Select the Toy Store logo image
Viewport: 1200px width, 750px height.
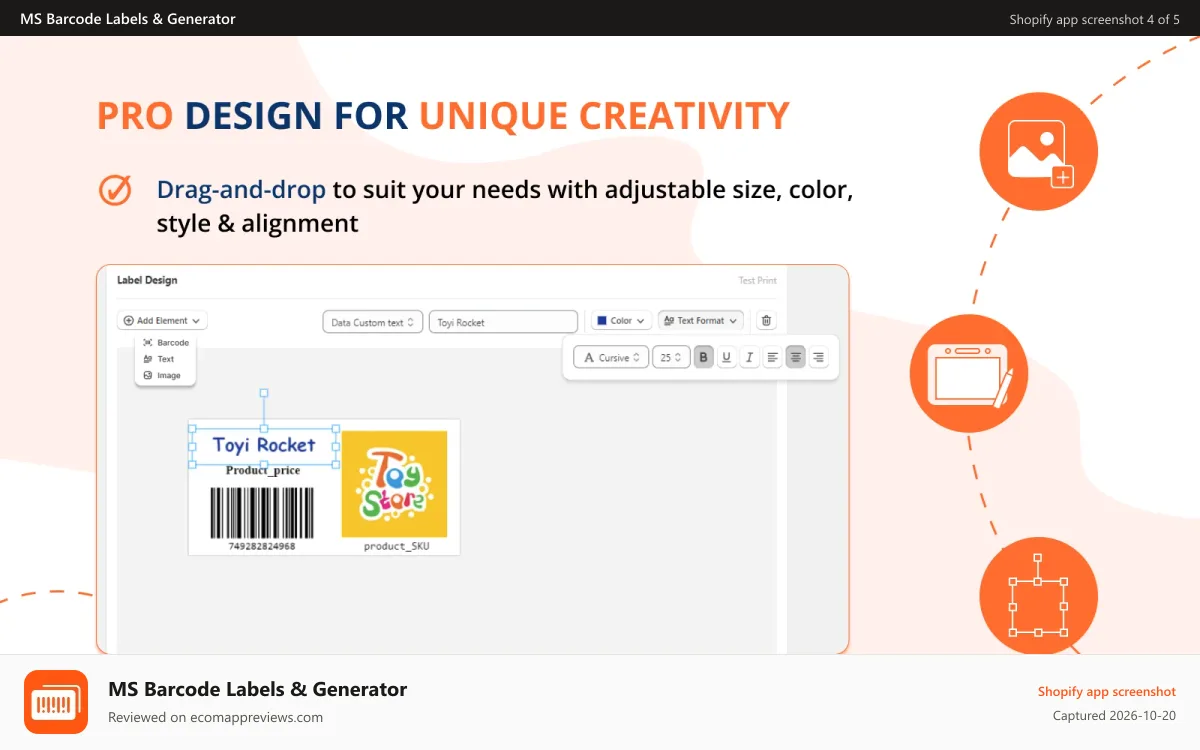[394, 484]
